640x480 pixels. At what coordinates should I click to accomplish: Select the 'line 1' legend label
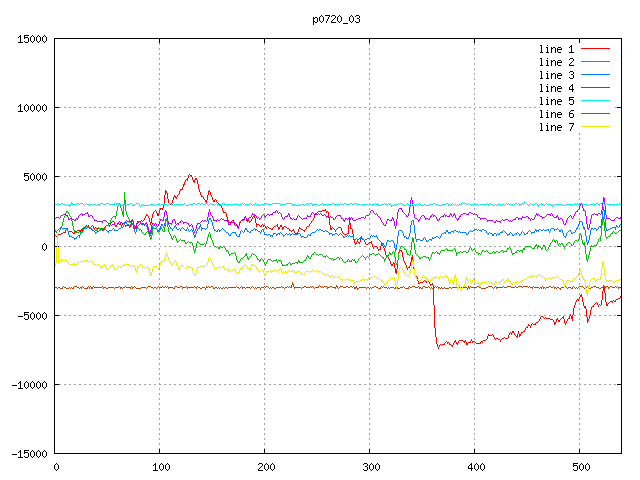pos(556,49)
